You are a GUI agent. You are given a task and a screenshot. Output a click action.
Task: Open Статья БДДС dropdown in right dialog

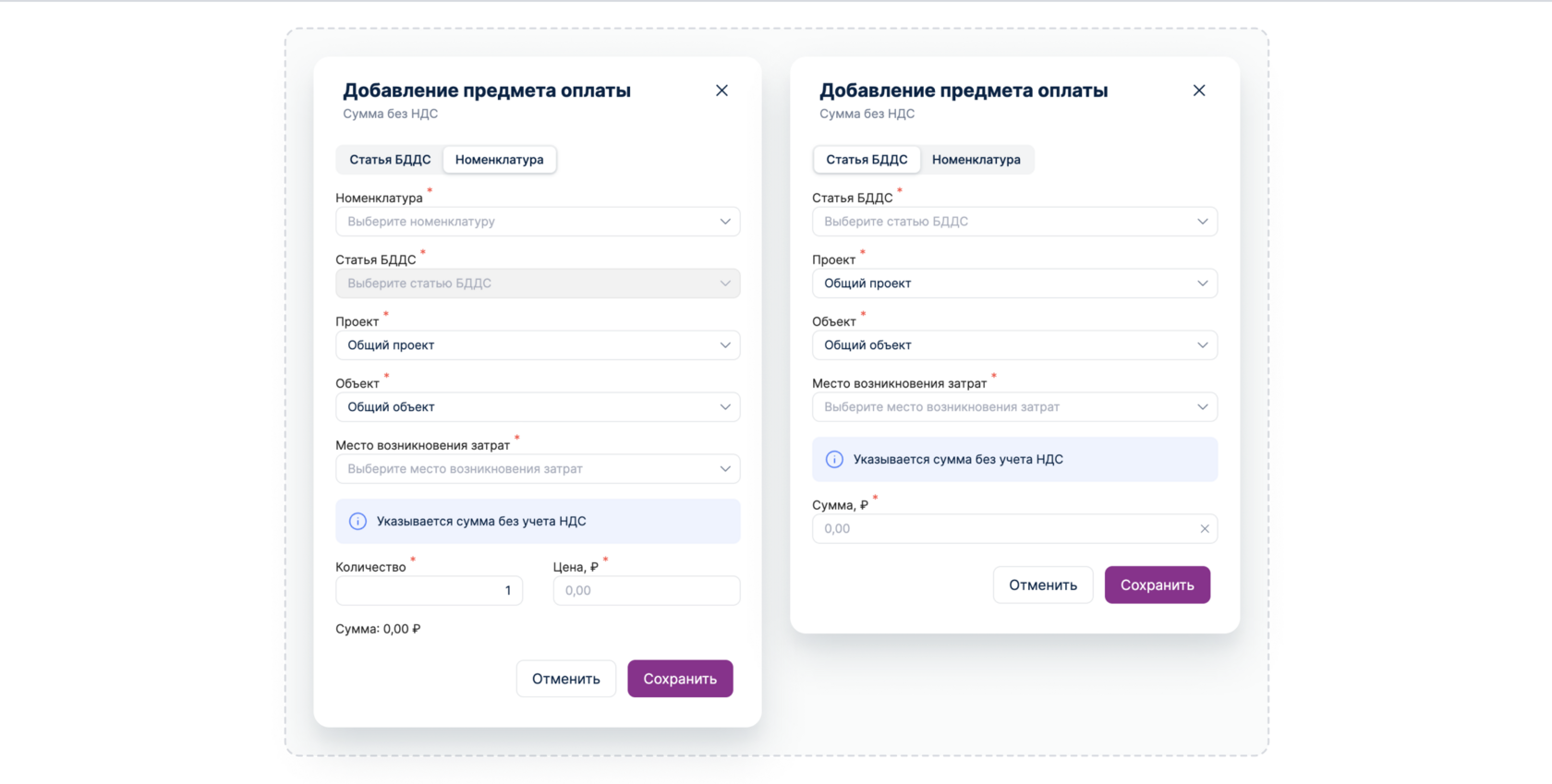(x=1014, y=222)
